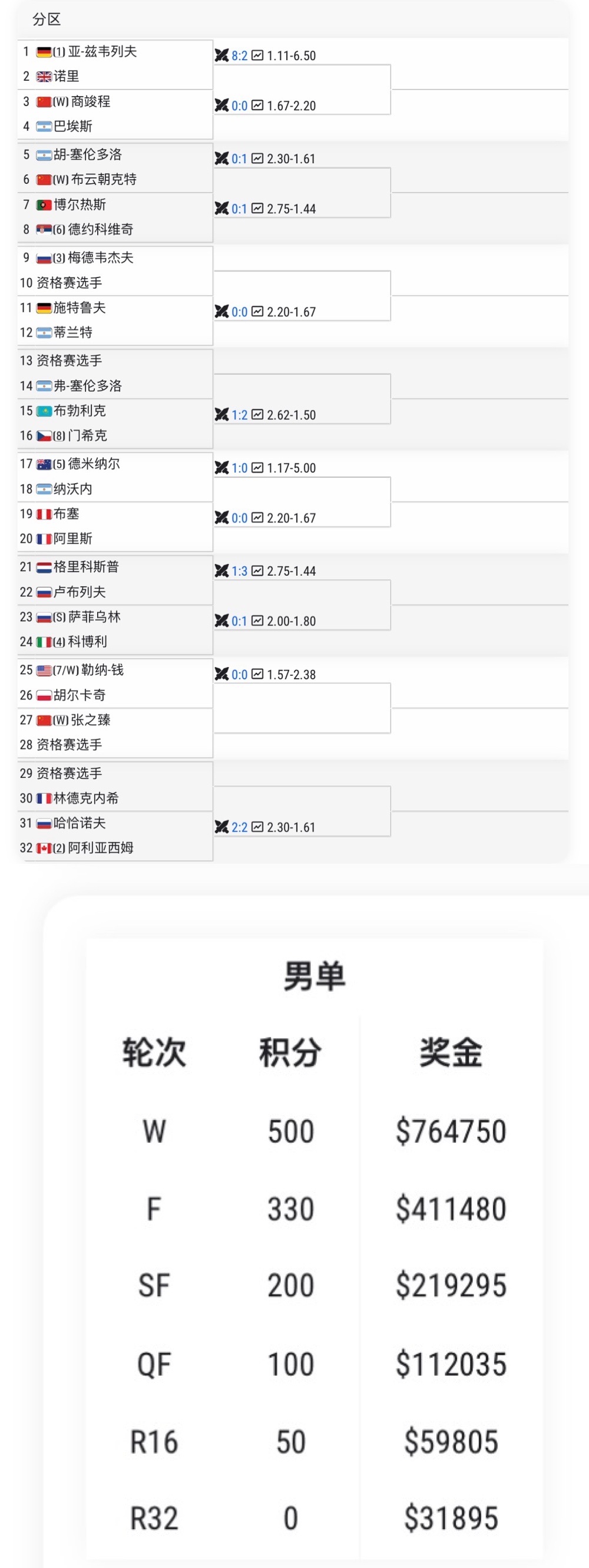Image resolution: width=589 pixels, height=1568 pixels.
Task: Click German flag beside 亚-兹韦列夫
Action: [44, 52]
